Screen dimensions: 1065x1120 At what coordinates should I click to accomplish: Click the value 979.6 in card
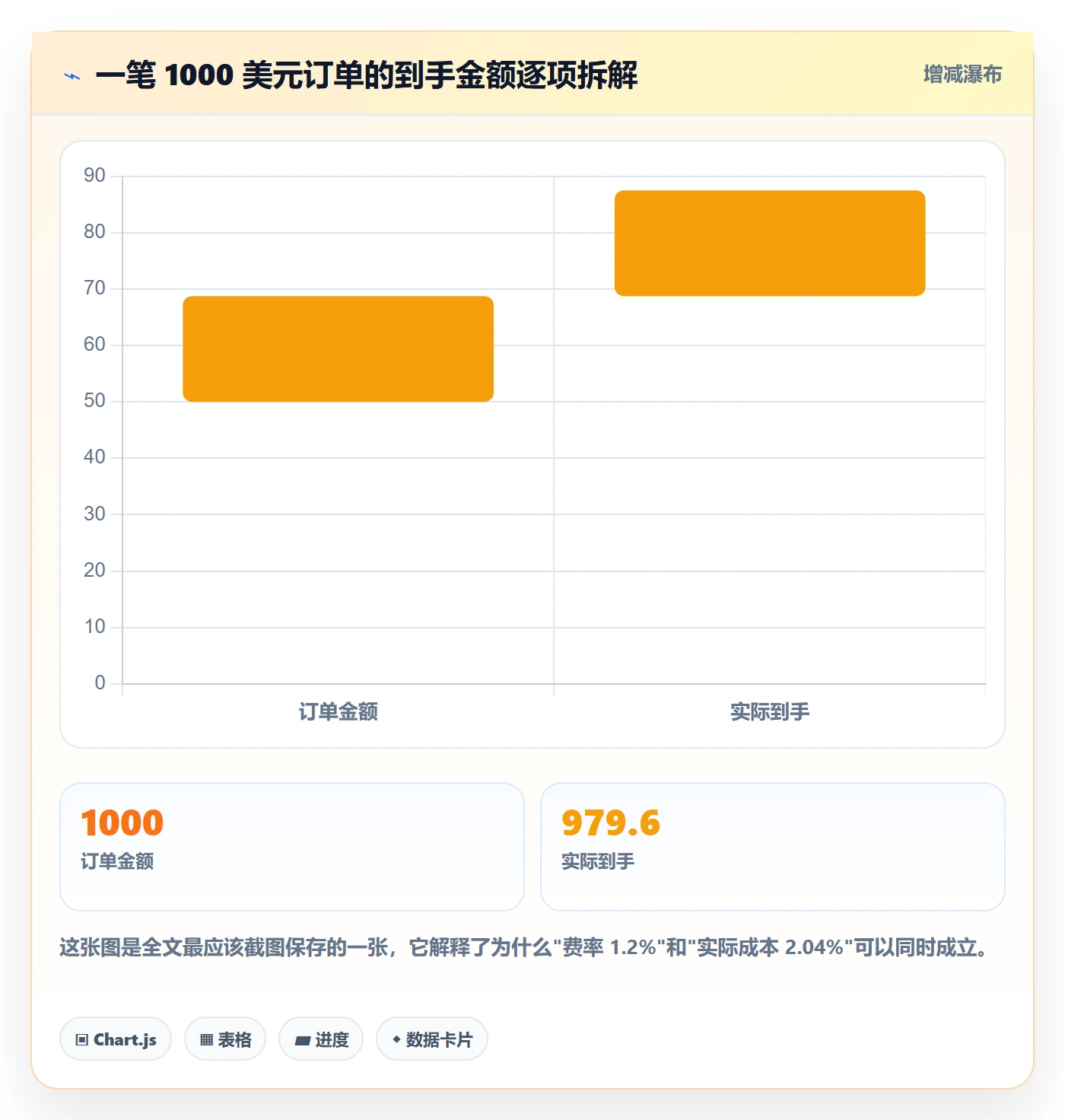coord(611,823)
